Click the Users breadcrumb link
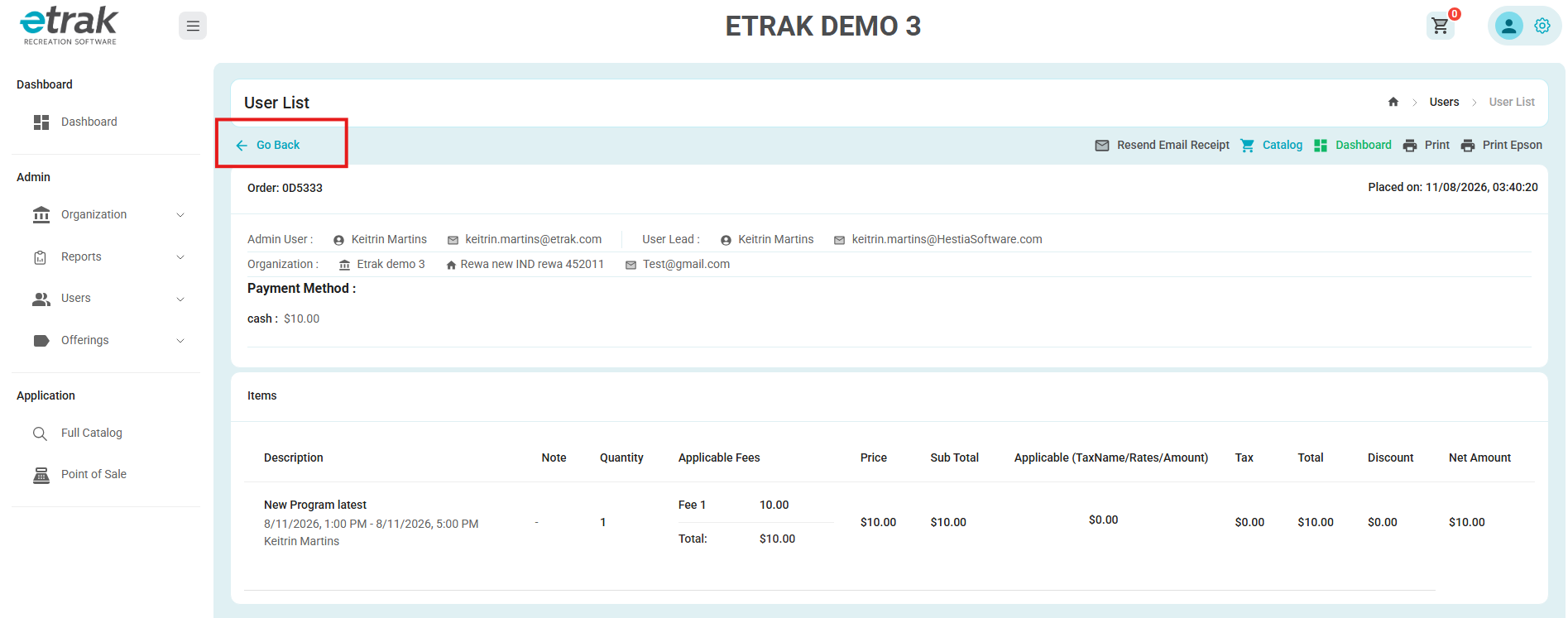Viewport: 1568px width, 618px height. coord(1444,102)
